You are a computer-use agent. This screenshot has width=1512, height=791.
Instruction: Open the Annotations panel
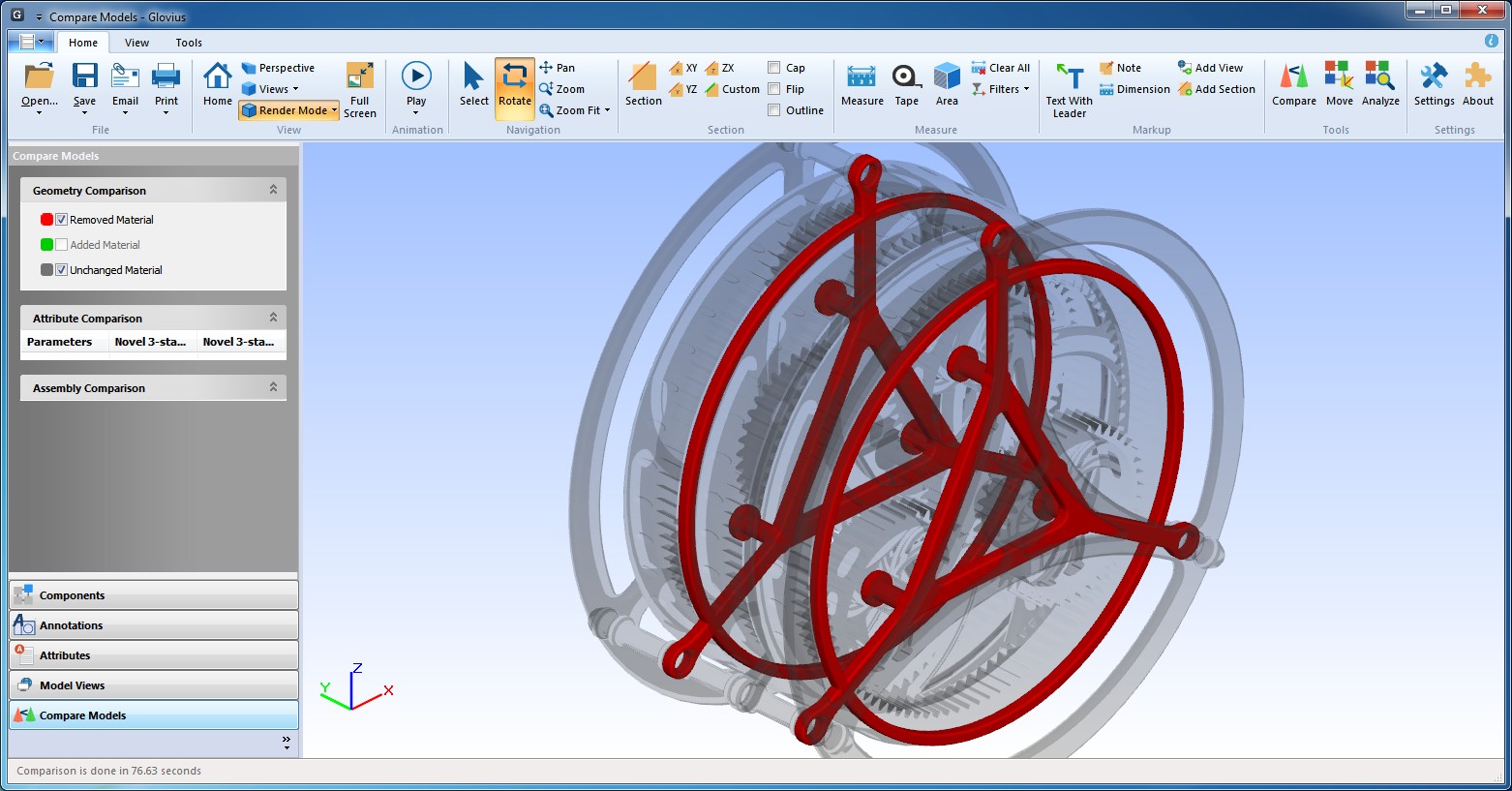154,624
